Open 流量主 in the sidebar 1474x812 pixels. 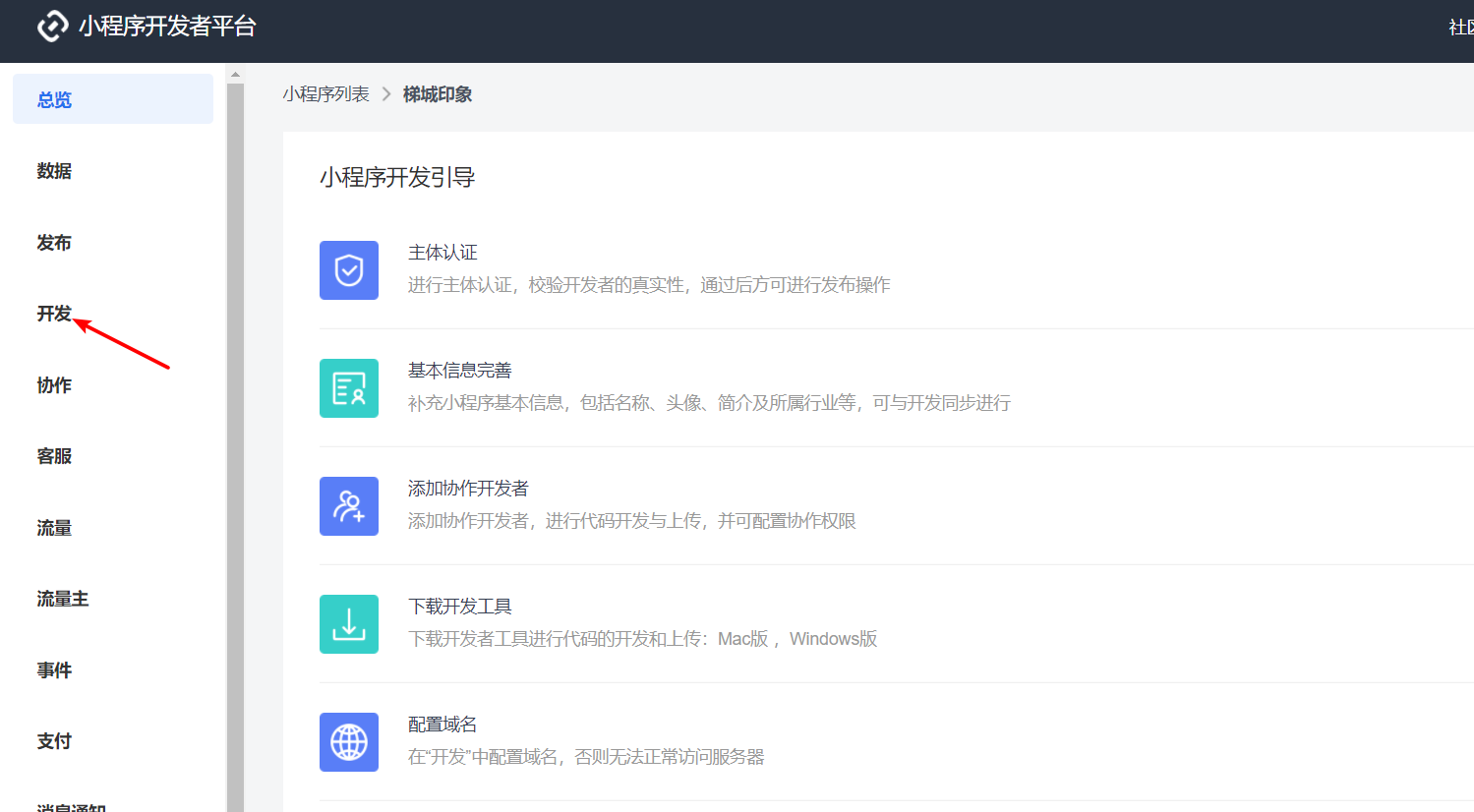63,599
